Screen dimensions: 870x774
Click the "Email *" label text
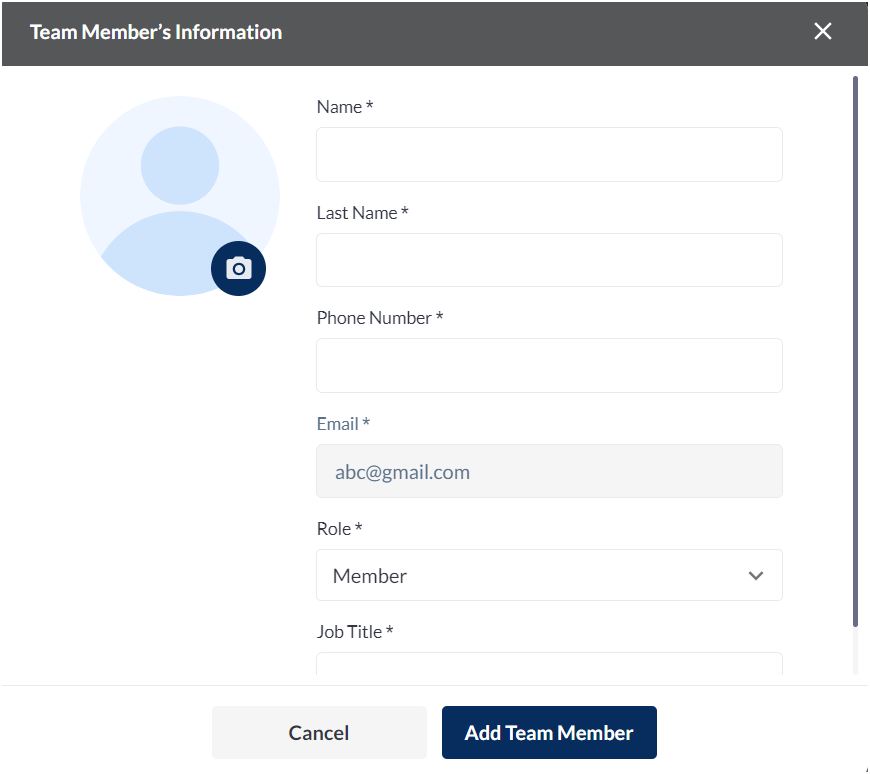343,424
